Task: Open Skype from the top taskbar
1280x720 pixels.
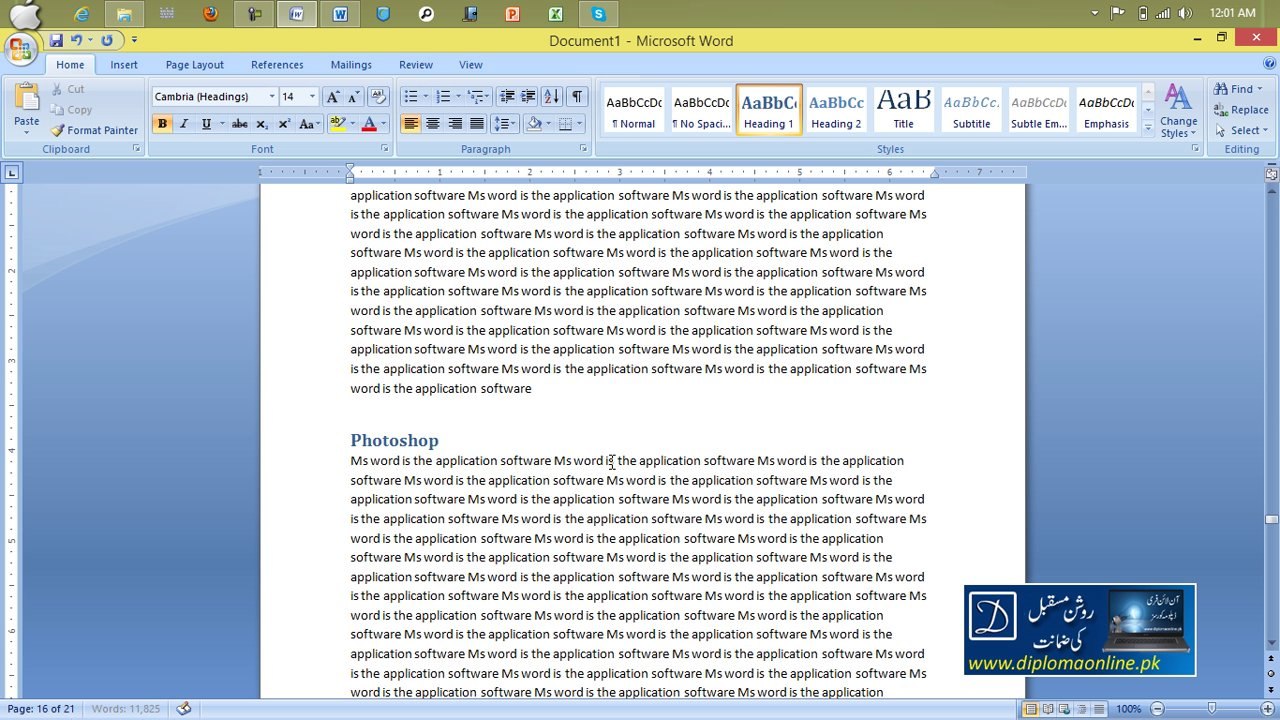Action: click(598, 14)
